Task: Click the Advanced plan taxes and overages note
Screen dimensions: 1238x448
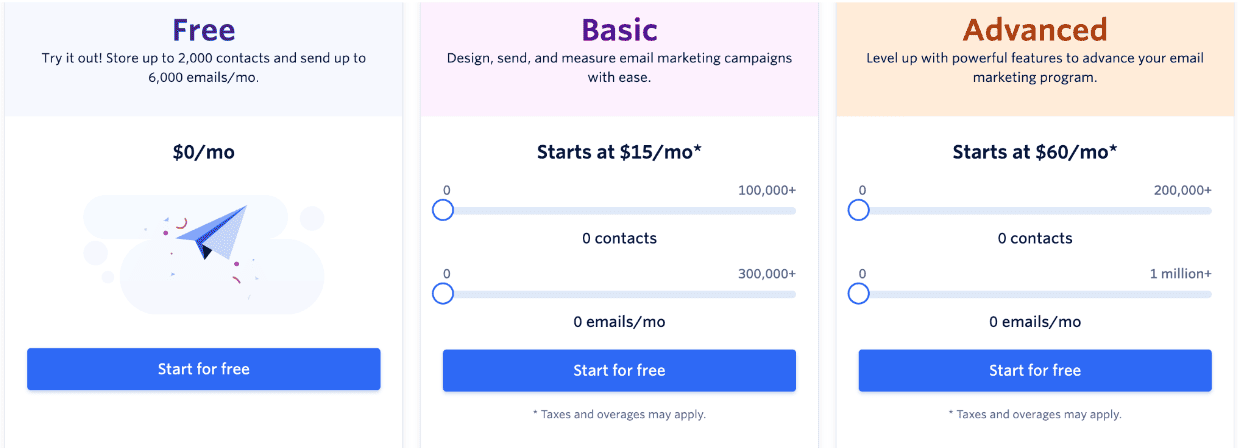Action: coord(1035,414)
